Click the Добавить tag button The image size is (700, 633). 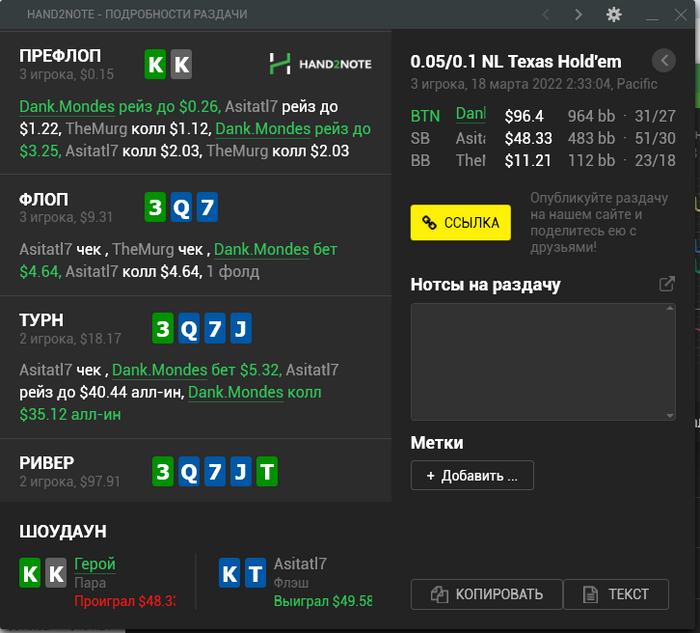pos(472,475)
